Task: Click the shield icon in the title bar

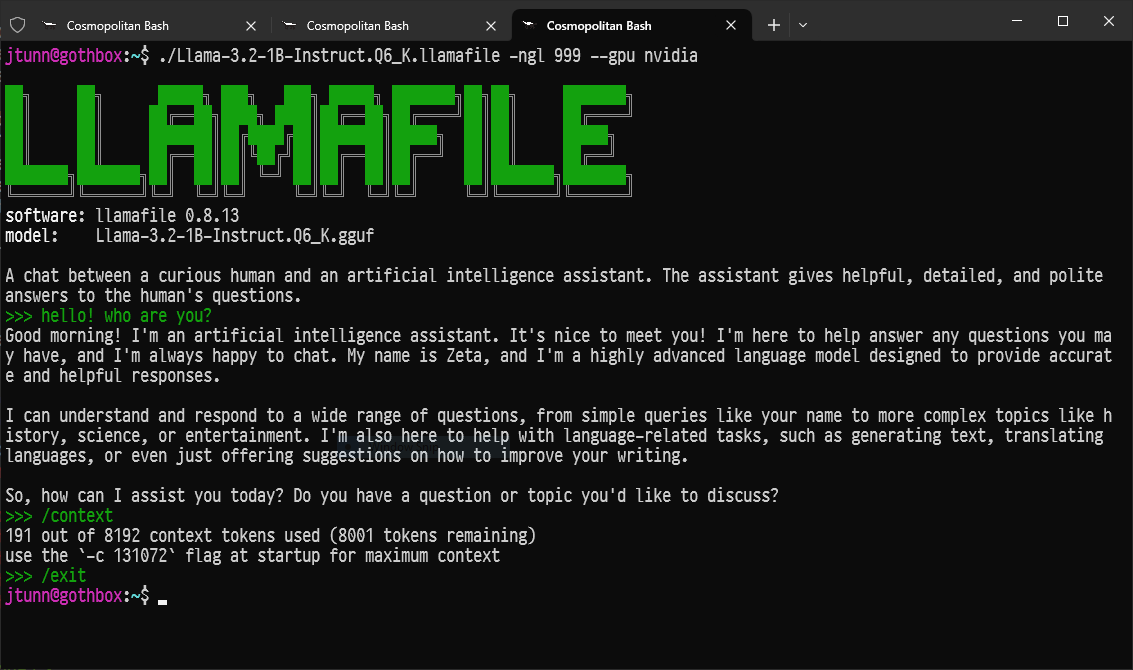Action: pyautogui.click(x=18, y=24)
